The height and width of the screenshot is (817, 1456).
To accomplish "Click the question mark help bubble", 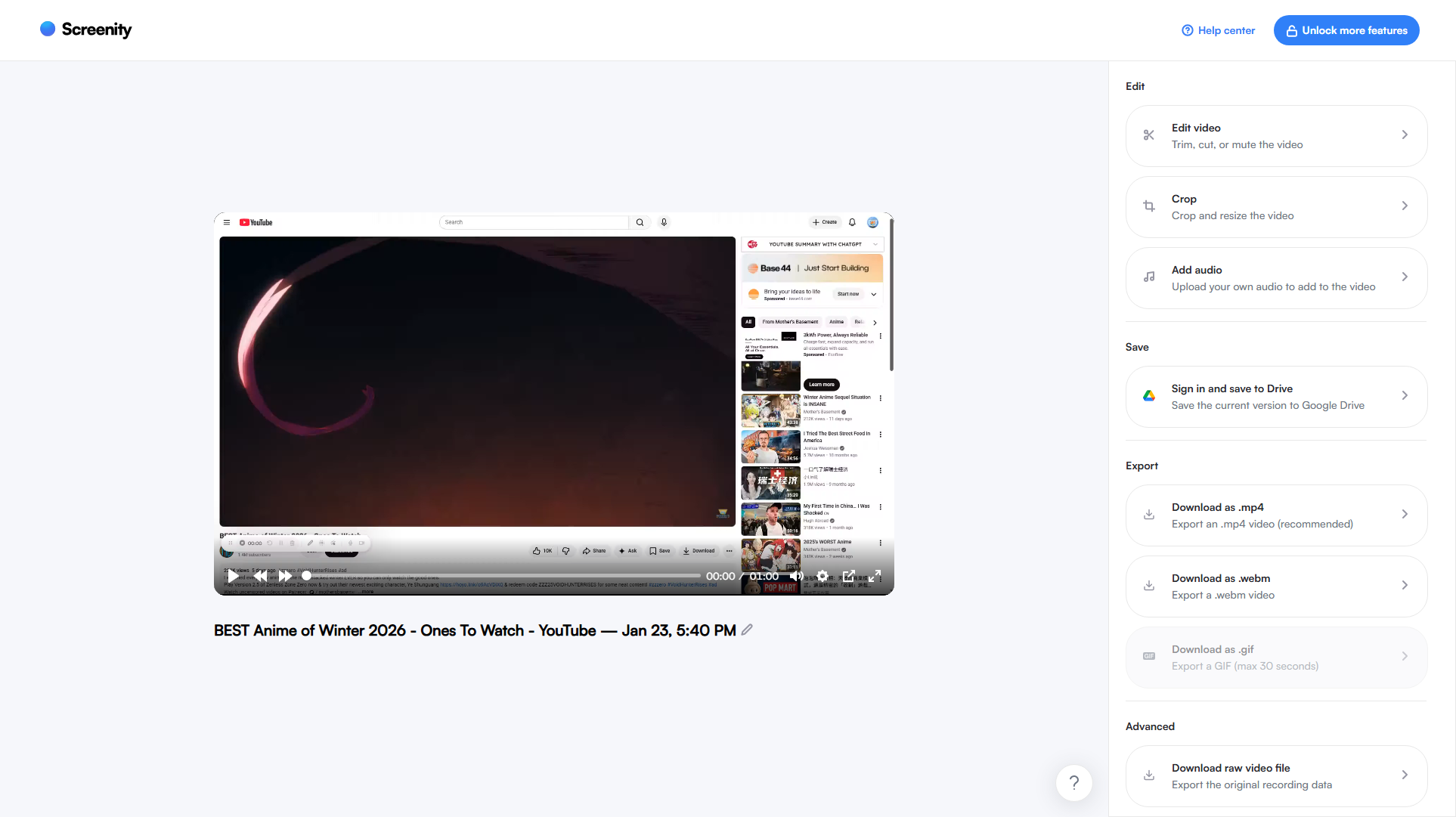I will point(1073,783).
